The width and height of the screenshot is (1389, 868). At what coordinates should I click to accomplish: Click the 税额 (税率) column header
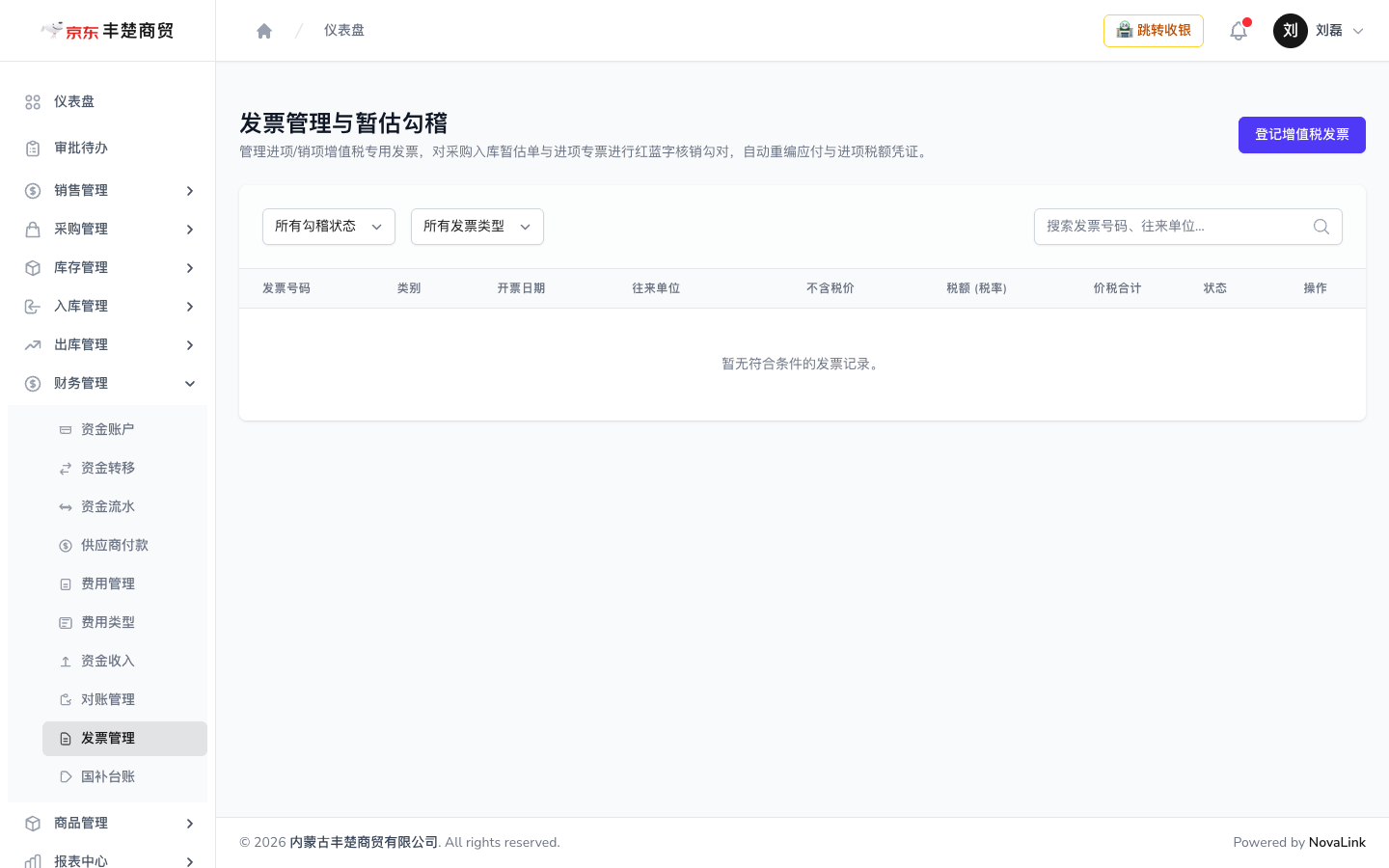976,288
